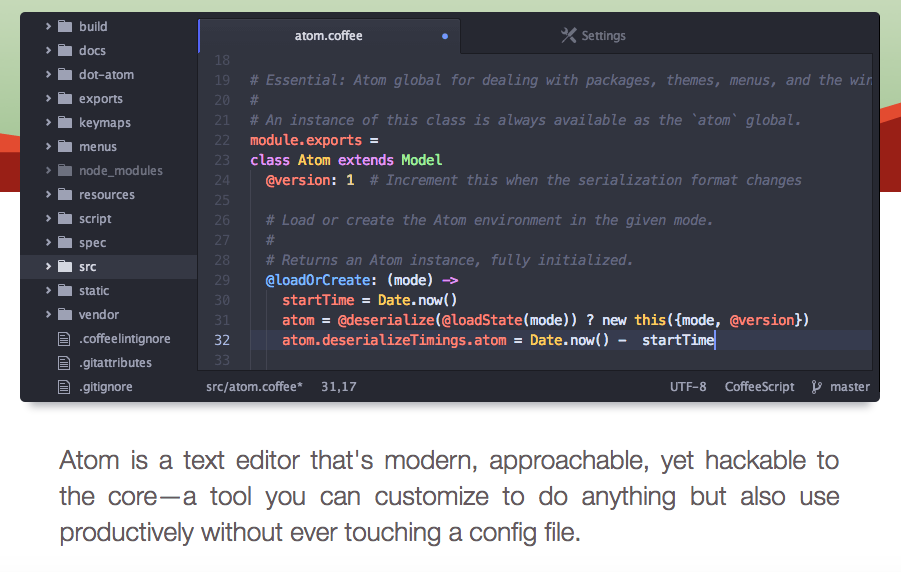Open the .gitignore file
The height and width of the screenshot is (572, 901).
tap(106, 387)
